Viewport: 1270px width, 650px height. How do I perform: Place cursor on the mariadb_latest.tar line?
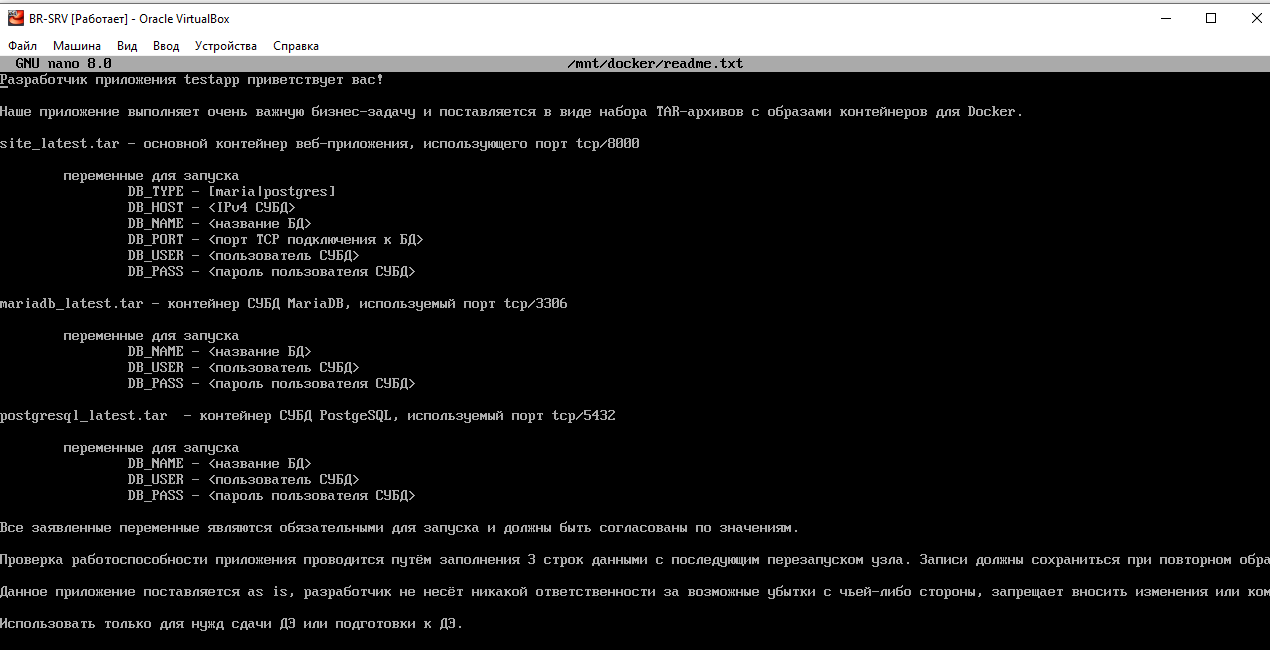tap(284, 304)
